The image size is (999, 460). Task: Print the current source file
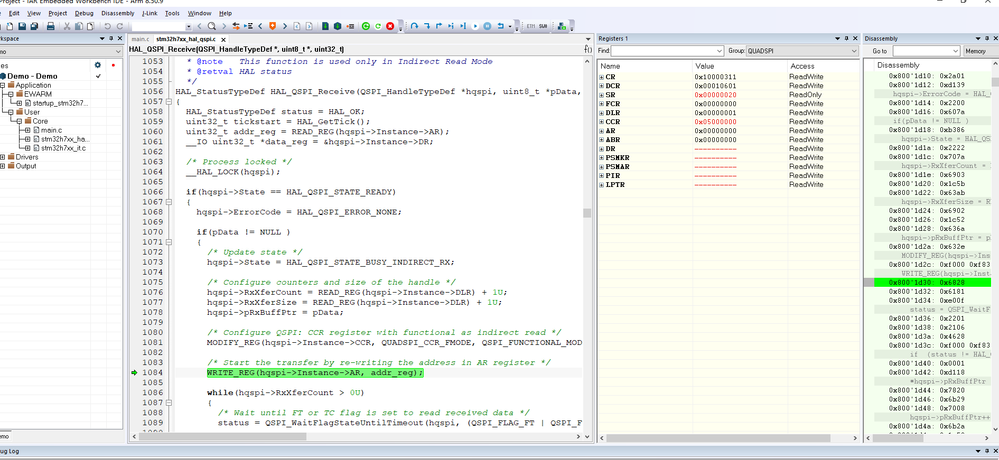(50, 26)
